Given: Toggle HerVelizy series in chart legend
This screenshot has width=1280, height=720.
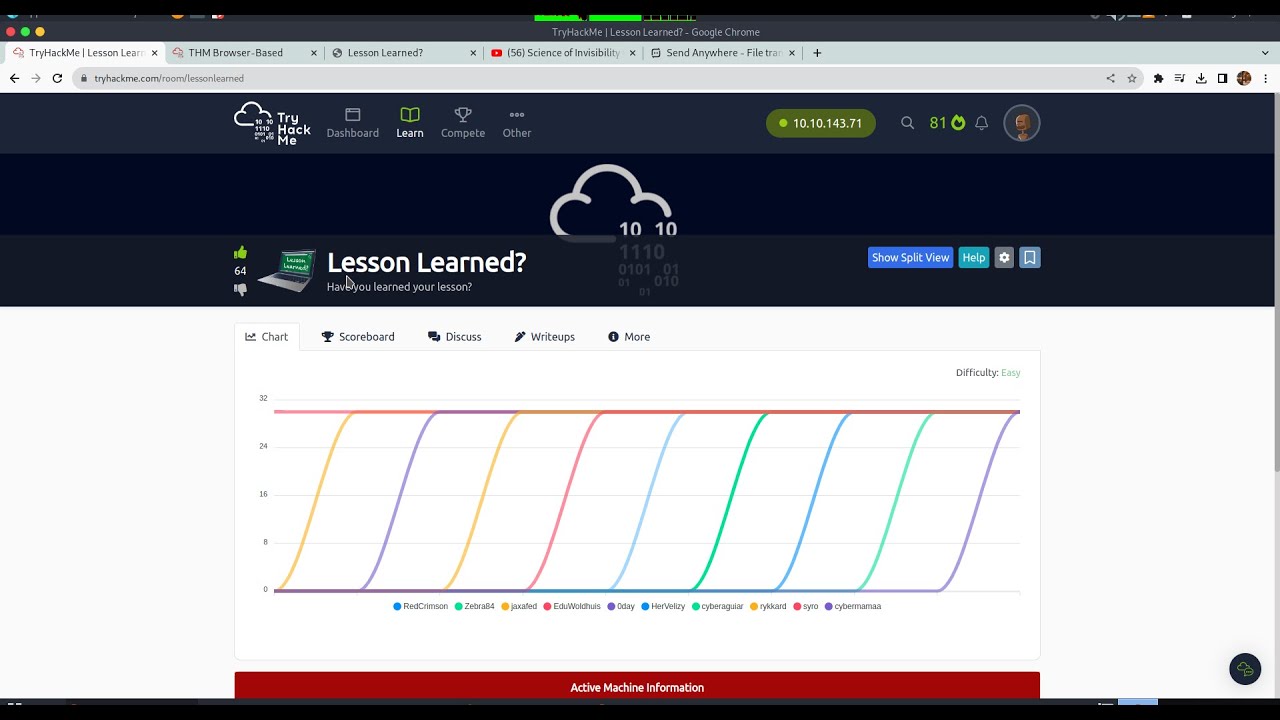Looking at the screenshot, I should (x=663, y=606).
